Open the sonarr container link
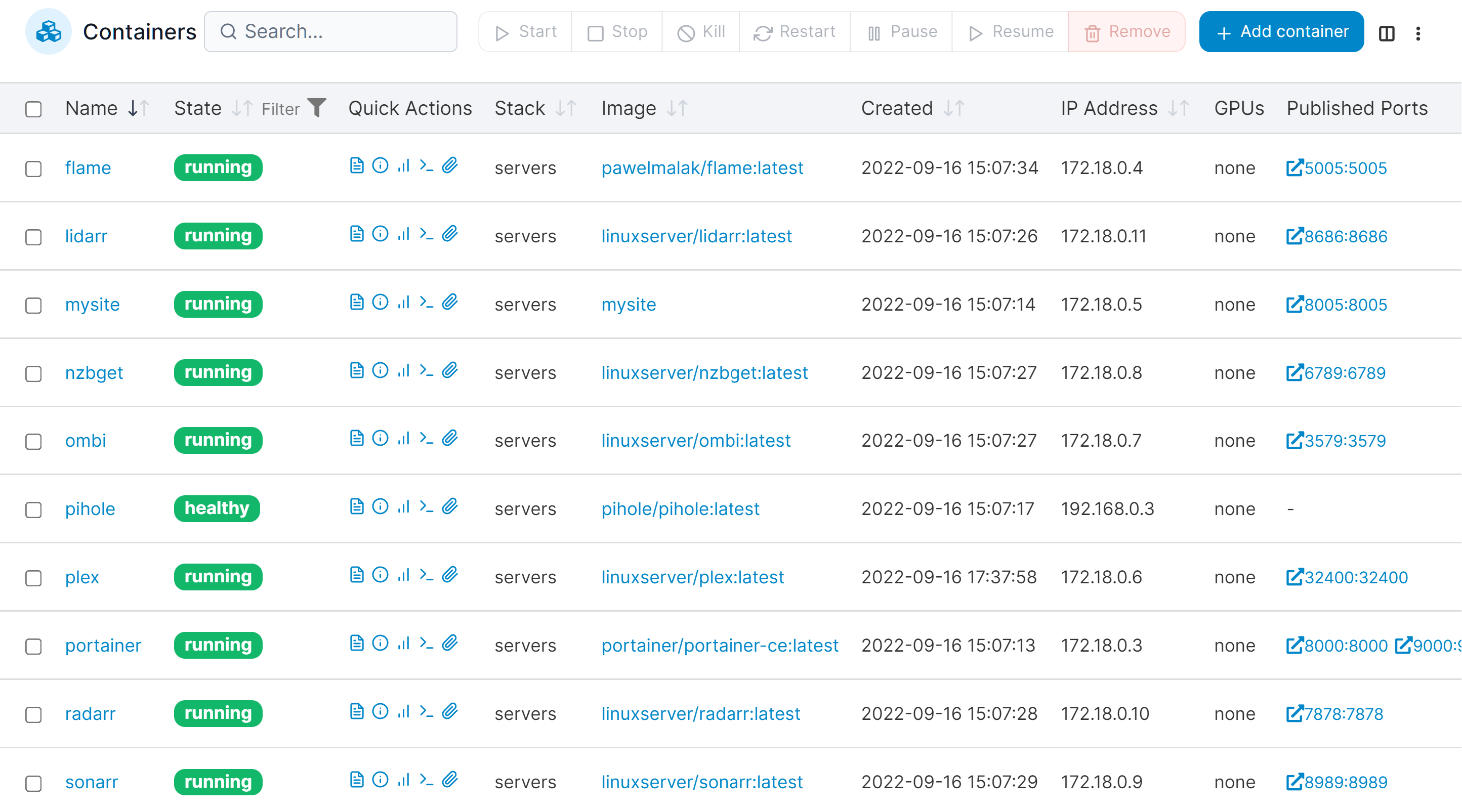This screenshot has width=1462, height=812. (x=92, y=782)
